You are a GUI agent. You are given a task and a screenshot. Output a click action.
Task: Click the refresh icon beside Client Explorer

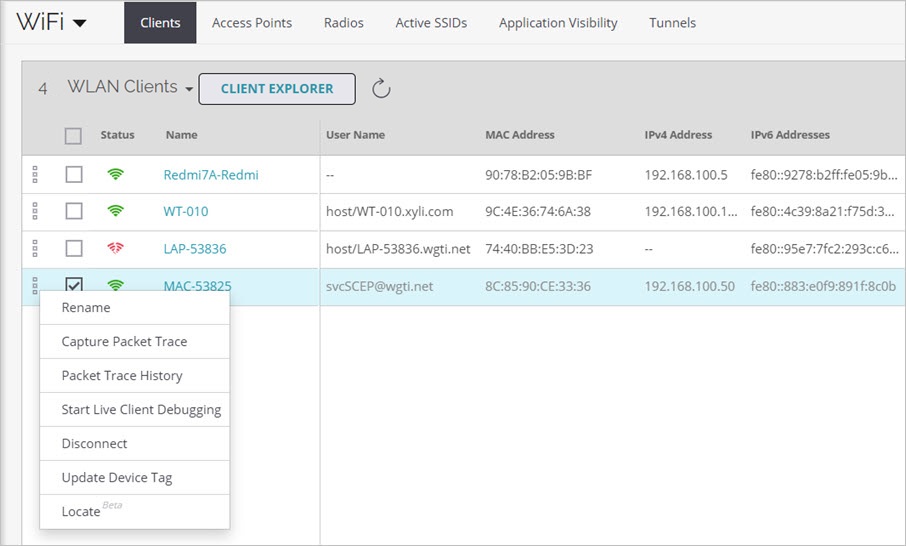click(380, 89)
